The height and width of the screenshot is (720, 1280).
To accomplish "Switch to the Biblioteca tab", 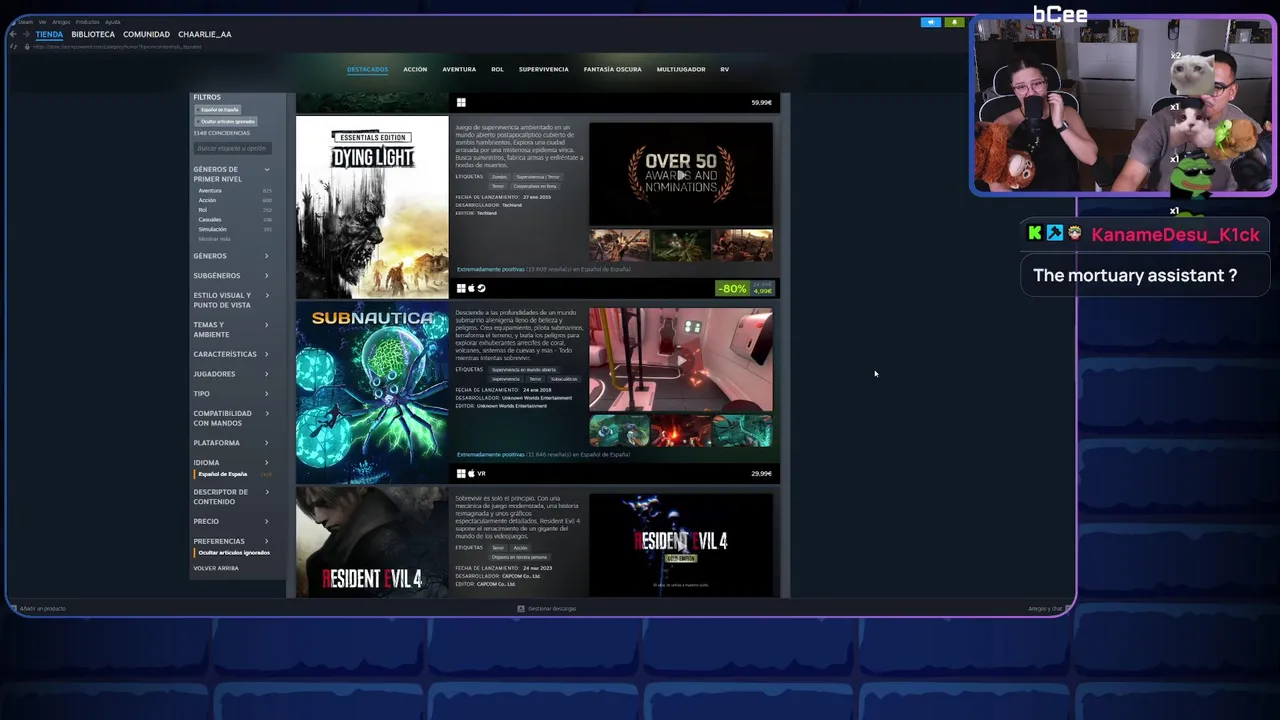I will (x=93, y=34).
